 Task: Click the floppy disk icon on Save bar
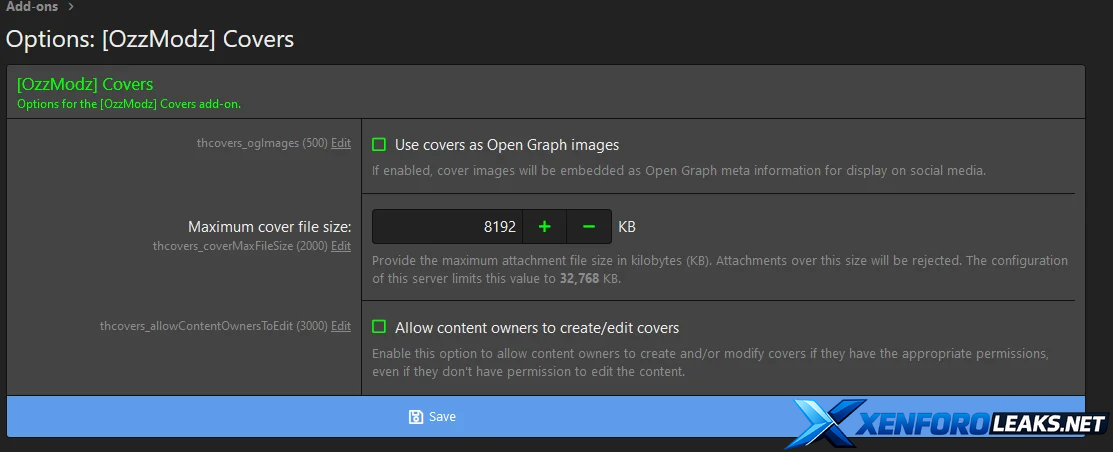pos(416,417)
